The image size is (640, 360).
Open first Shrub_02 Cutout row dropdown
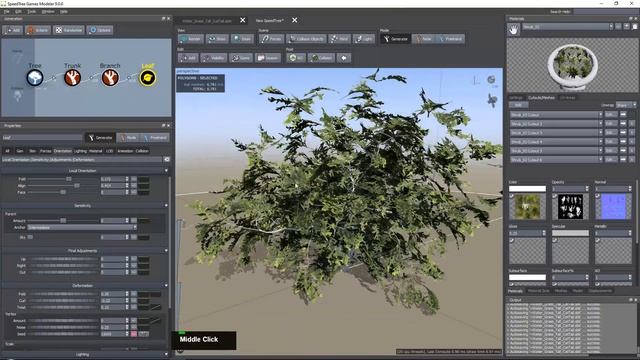click(600, 115)
